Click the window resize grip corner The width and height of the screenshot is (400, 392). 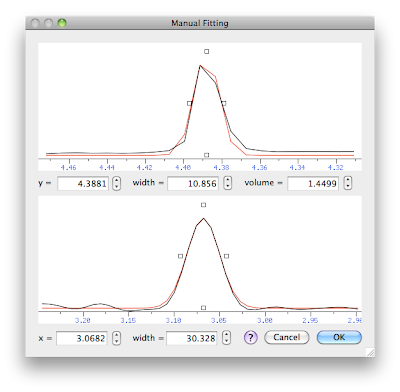[x=370, y=353]
